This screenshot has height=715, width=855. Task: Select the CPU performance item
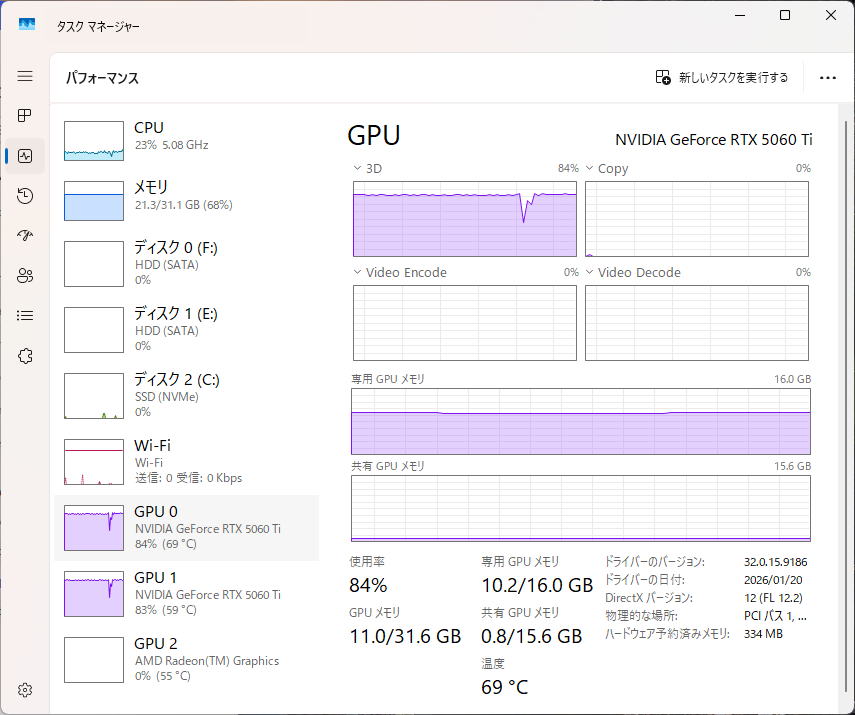pyautogui.click(x=186, y=141)
